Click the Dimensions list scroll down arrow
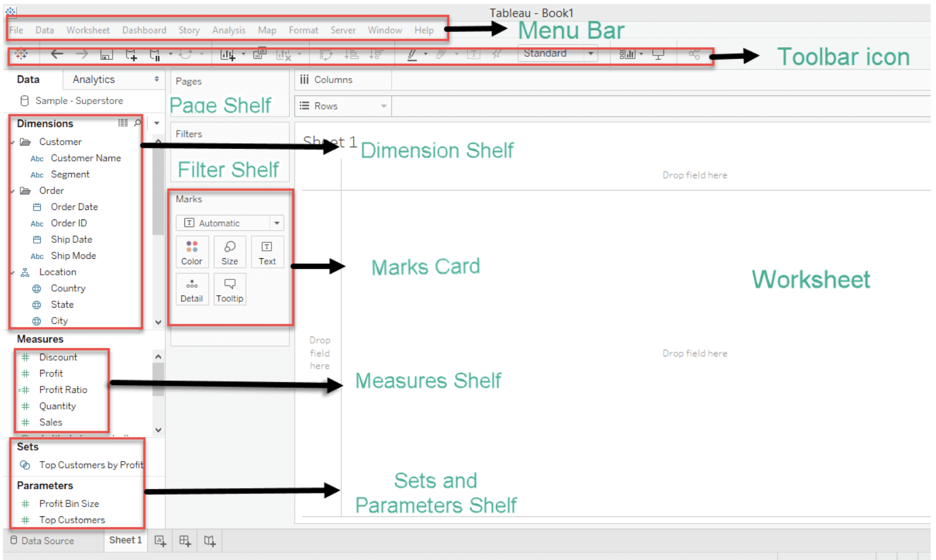The image size is (936, 560). click(x=158, y=322)
